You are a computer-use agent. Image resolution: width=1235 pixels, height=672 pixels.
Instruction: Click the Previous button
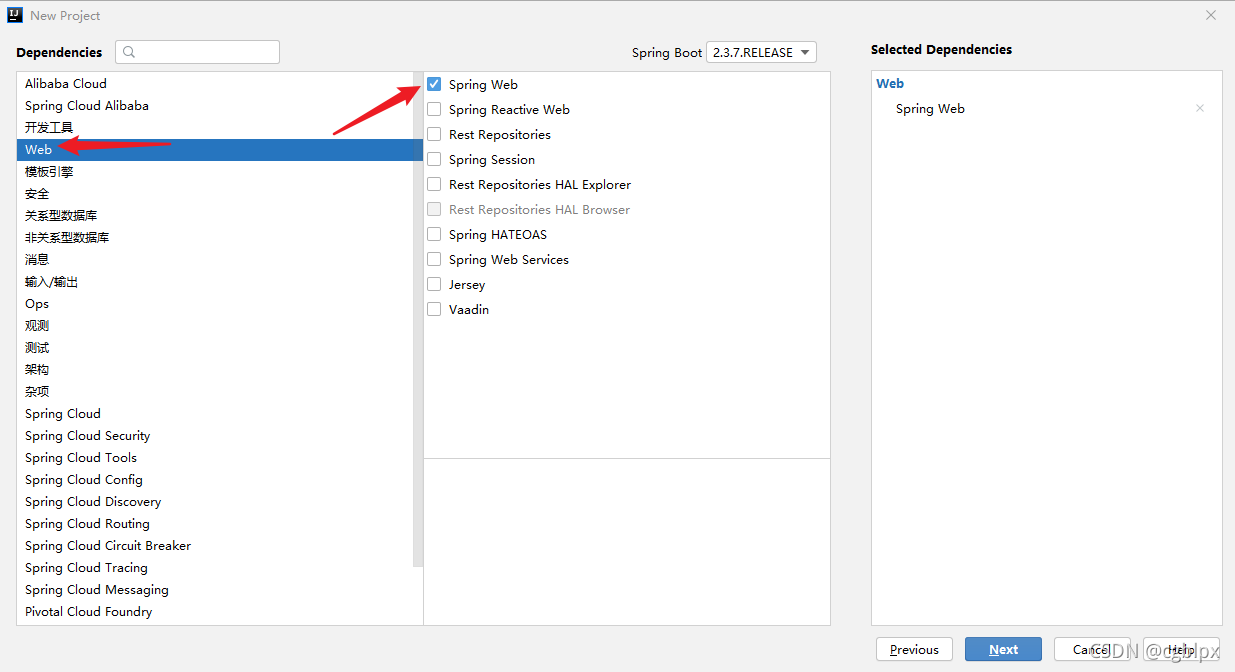[914, 649]
